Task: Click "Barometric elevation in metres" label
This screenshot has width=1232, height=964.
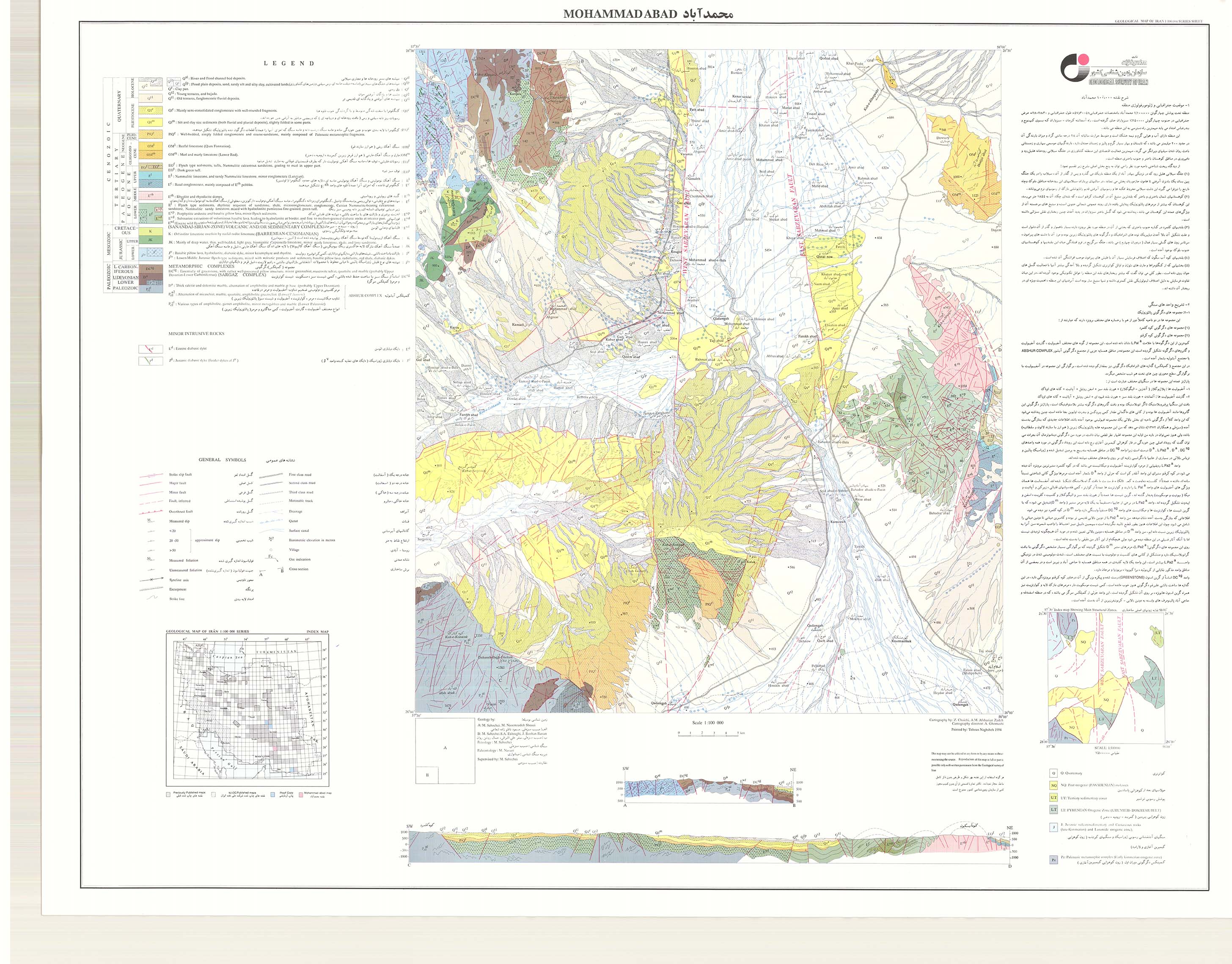Action: click(312, 540)
